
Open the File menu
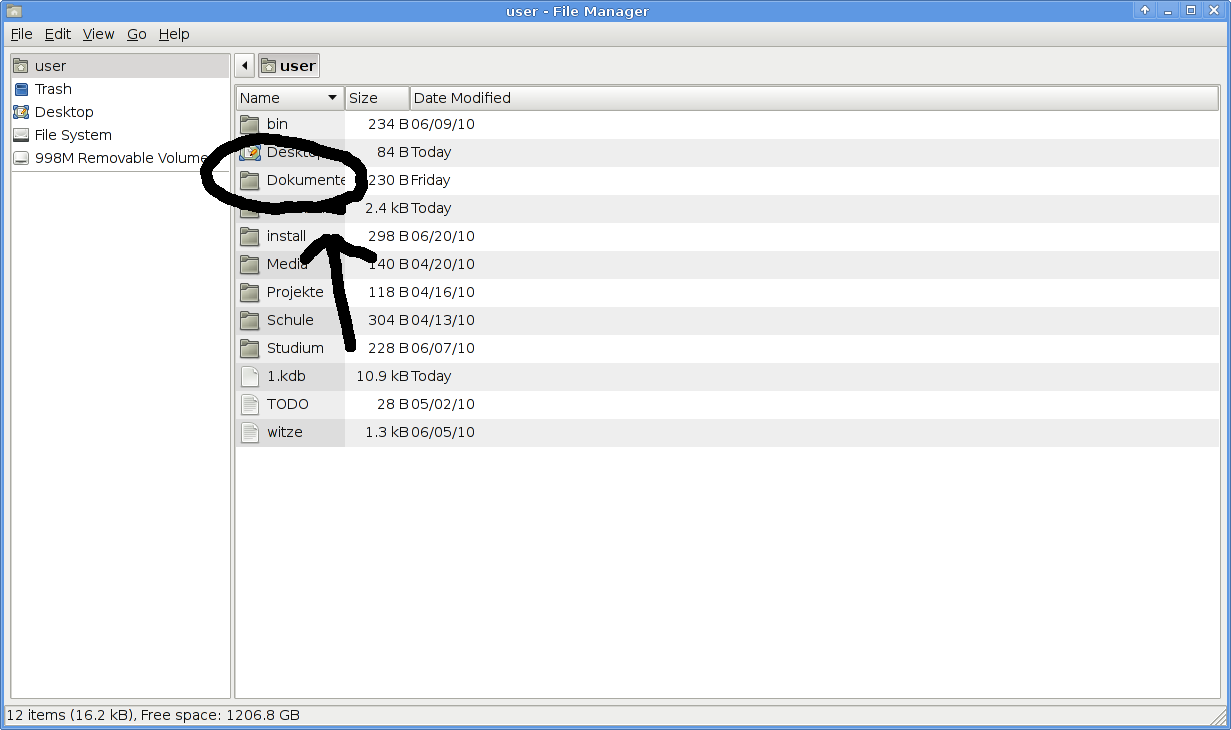coord(21,34)
